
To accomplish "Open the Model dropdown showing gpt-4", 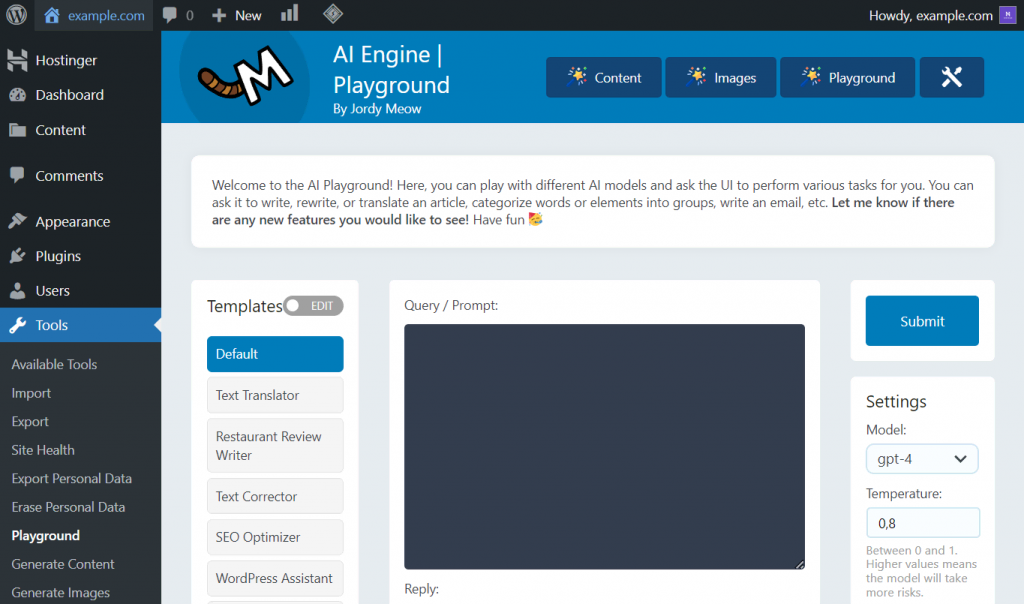I will tap(921, 458).
